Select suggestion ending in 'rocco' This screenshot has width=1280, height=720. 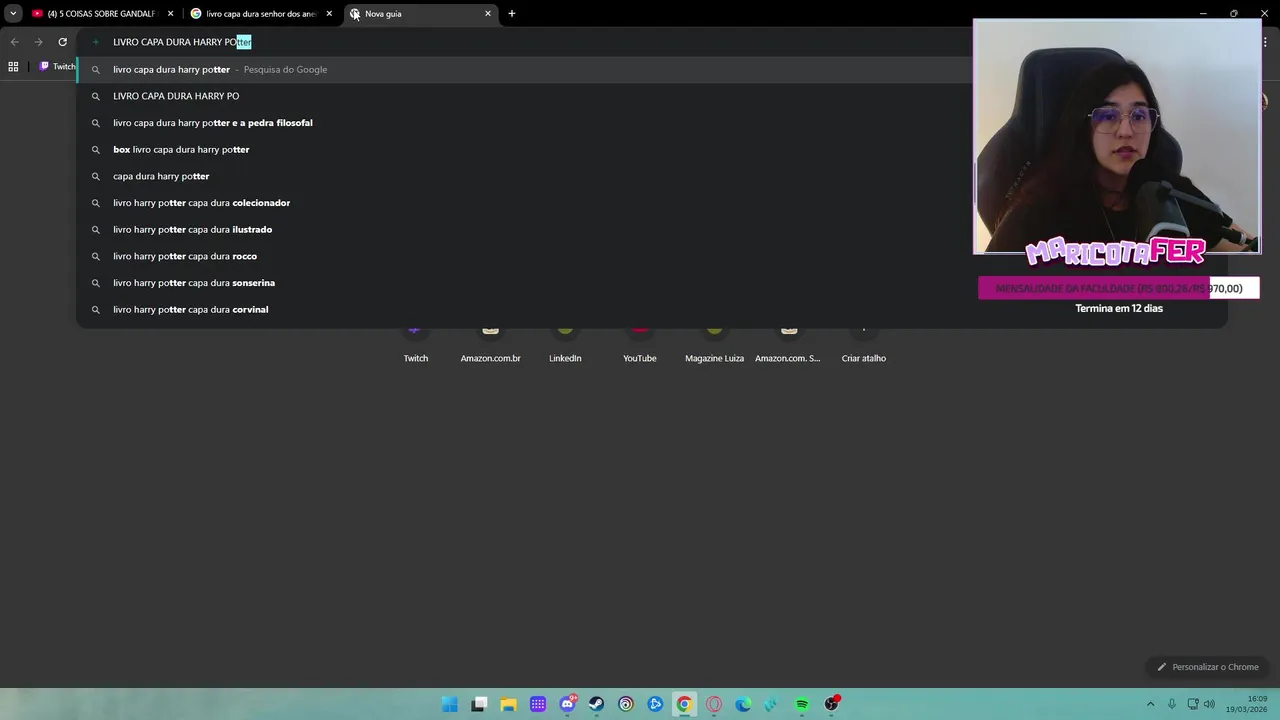(x=524, y=256)
